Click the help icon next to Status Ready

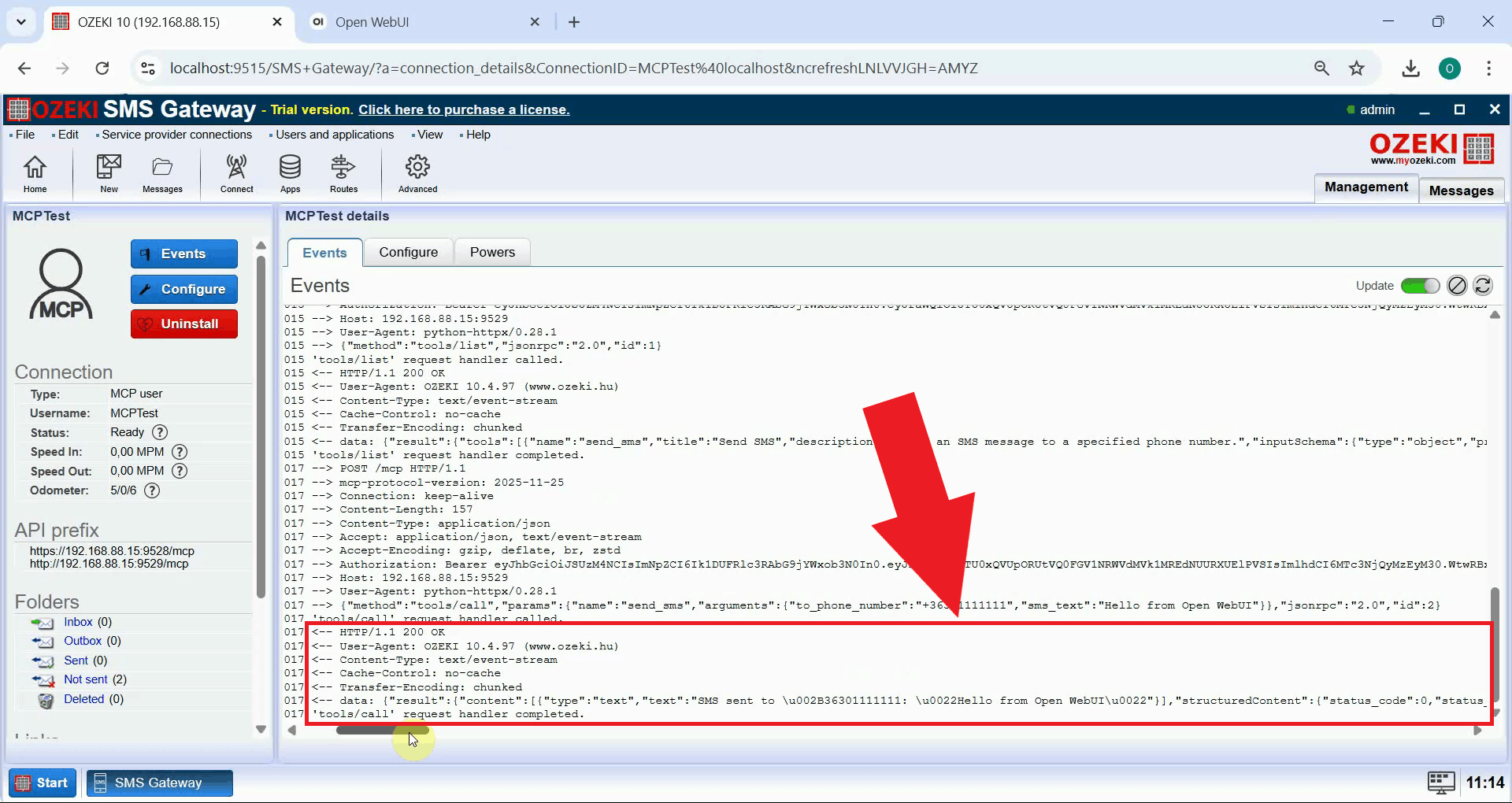[x=160, y=432]
